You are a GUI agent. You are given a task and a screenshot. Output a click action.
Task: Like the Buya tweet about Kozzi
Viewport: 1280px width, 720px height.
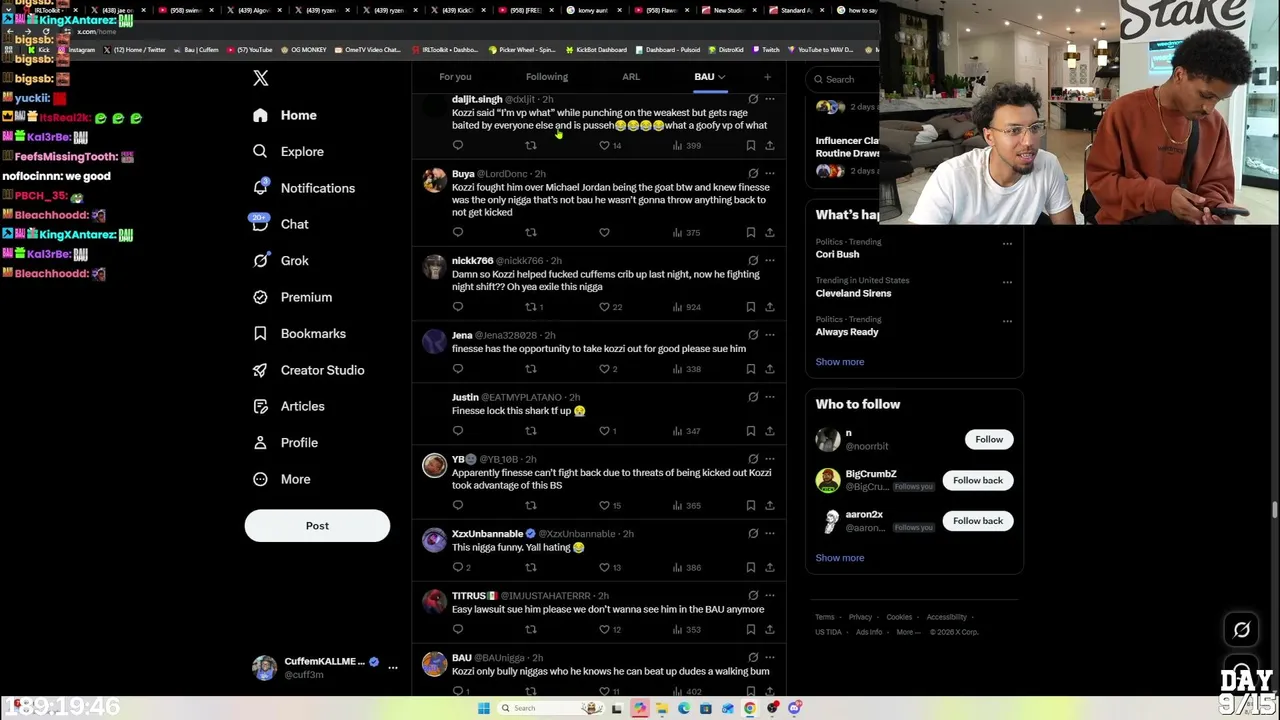pos(604,233)
